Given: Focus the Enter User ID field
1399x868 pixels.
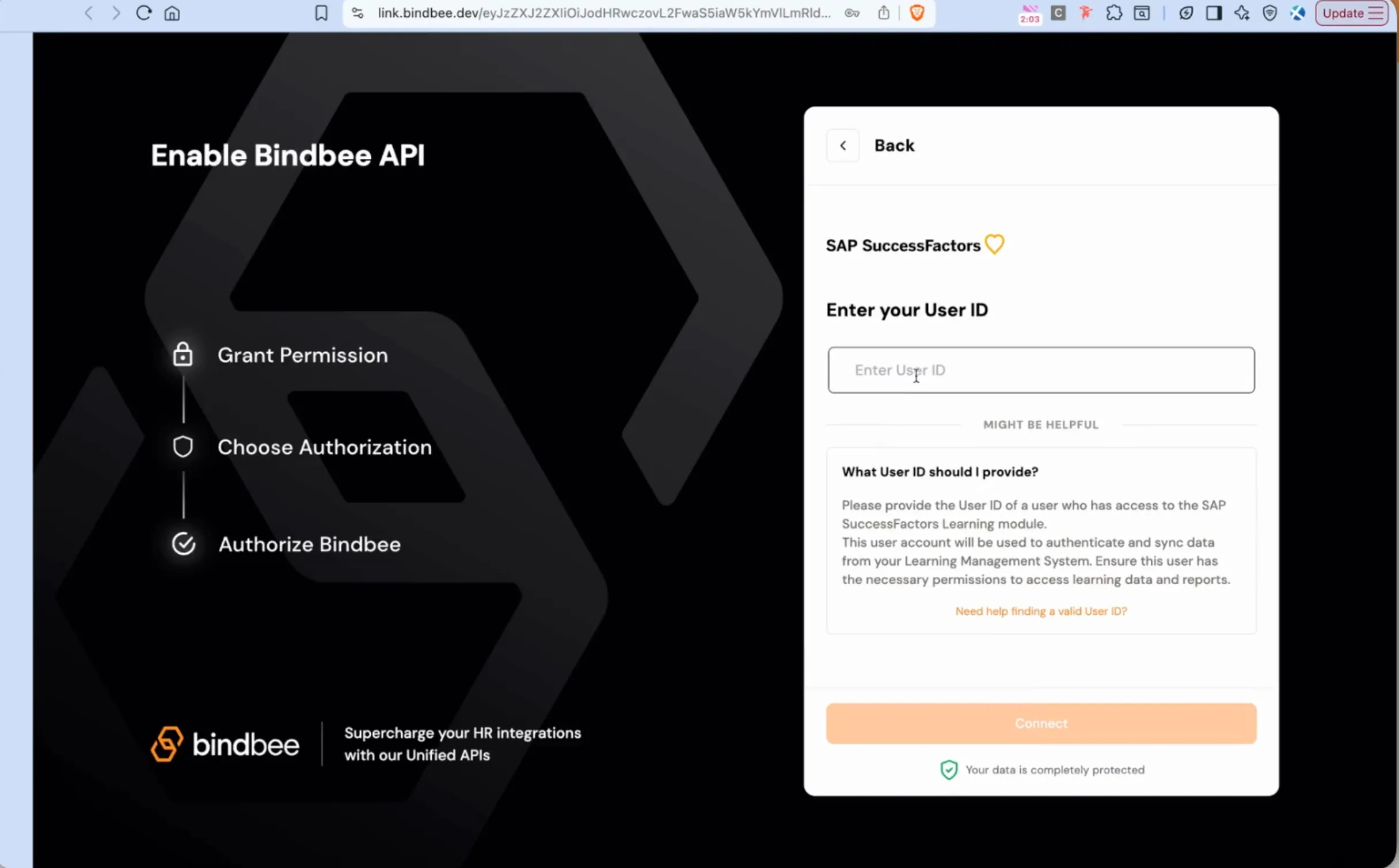Looking at the screenshot, I should tap(1041, 370).
